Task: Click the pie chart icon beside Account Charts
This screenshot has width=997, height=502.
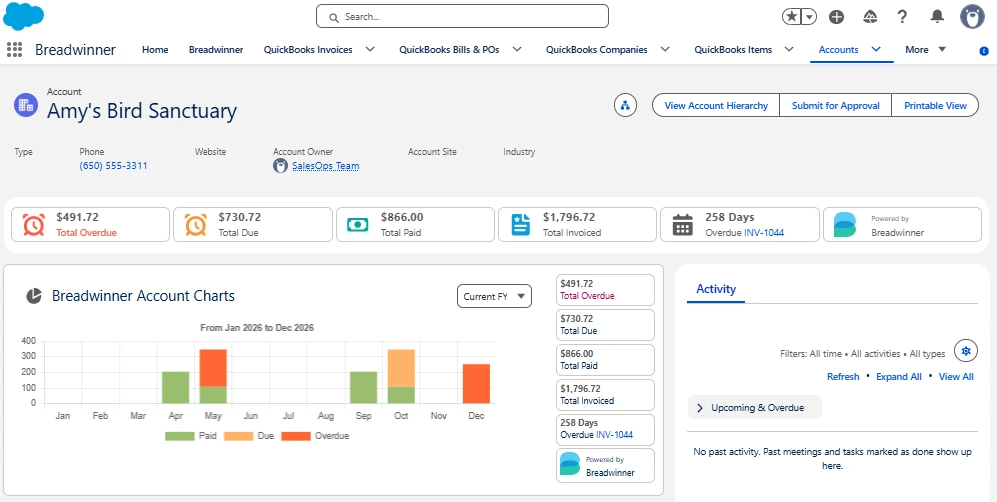Action: (x=34, y=296)
